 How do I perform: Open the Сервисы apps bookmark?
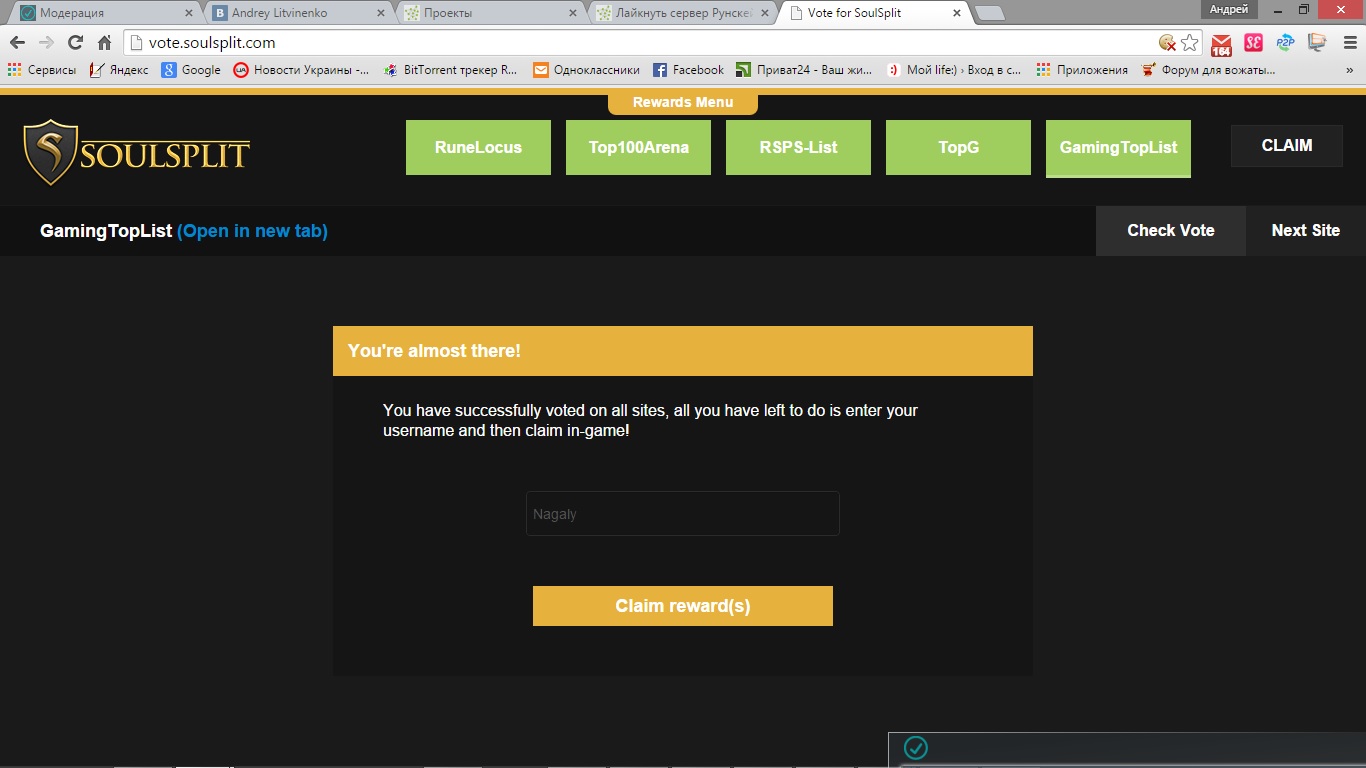[x=44, y=70]
